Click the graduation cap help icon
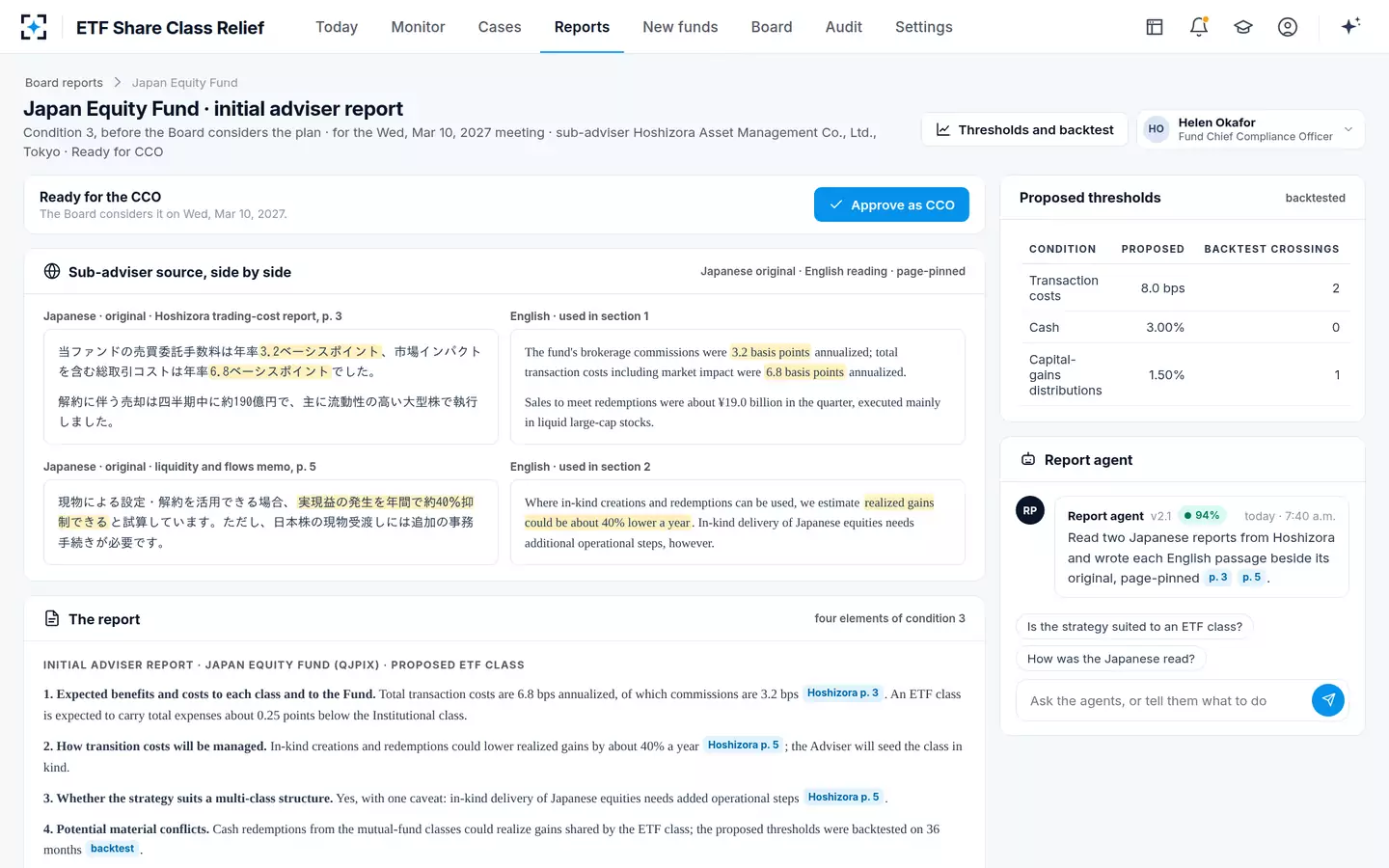The width and height of the screenshot is (1389, 868). [1243, 27]
